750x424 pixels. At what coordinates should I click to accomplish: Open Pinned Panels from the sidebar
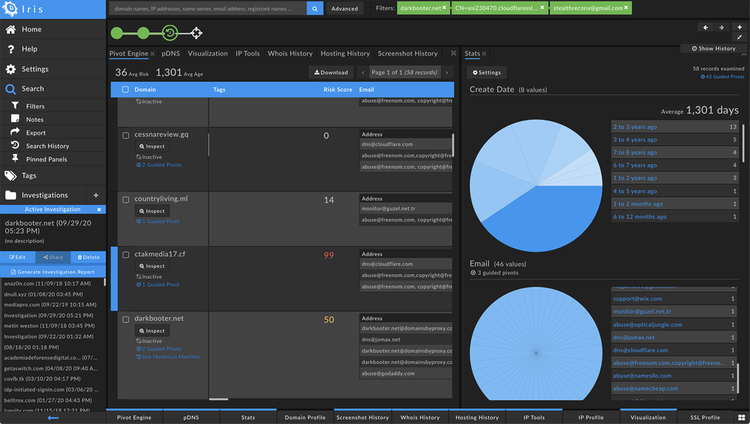point(48,159)
